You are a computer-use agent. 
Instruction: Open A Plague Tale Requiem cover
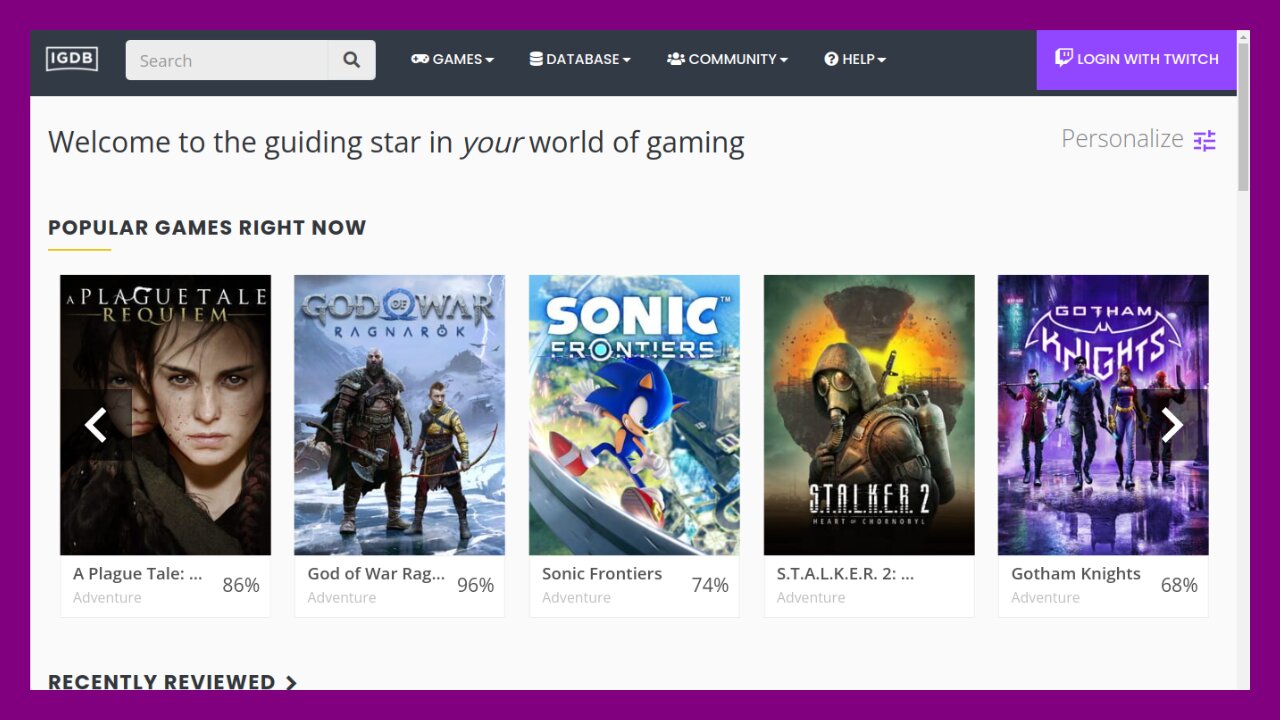[x=165, y=415]
